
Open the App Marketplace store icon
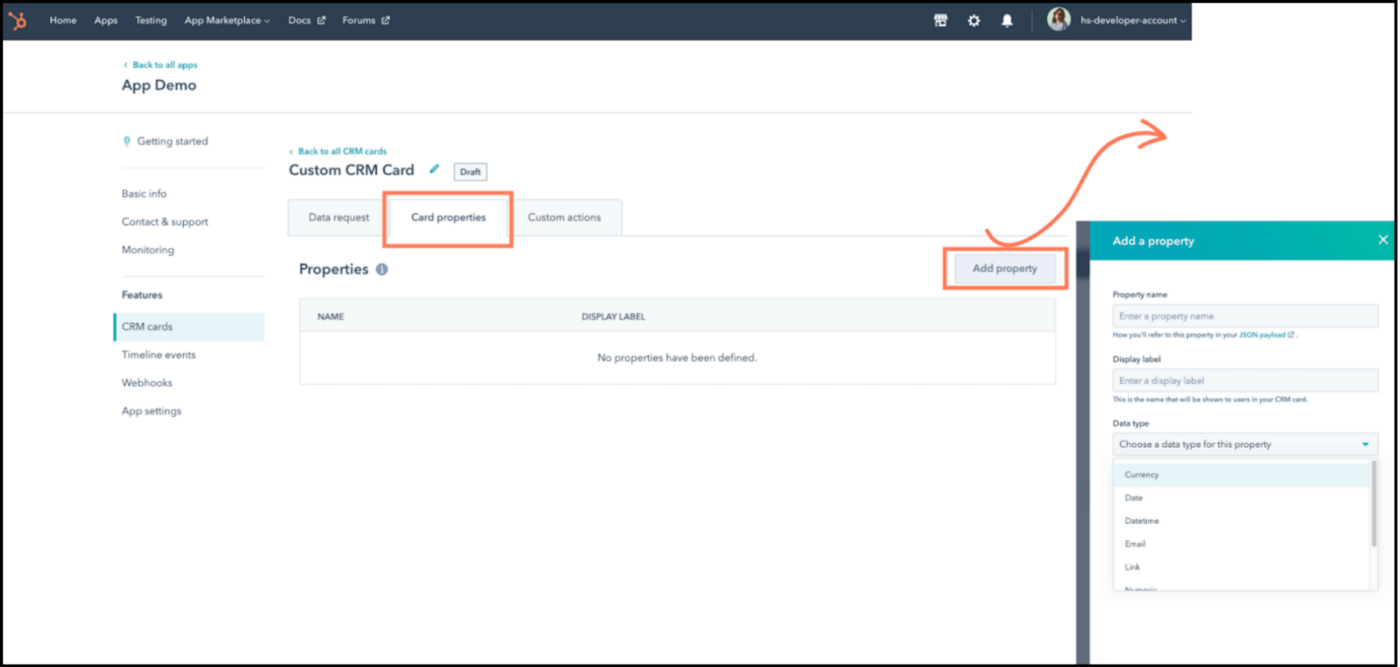coord(941,20)
